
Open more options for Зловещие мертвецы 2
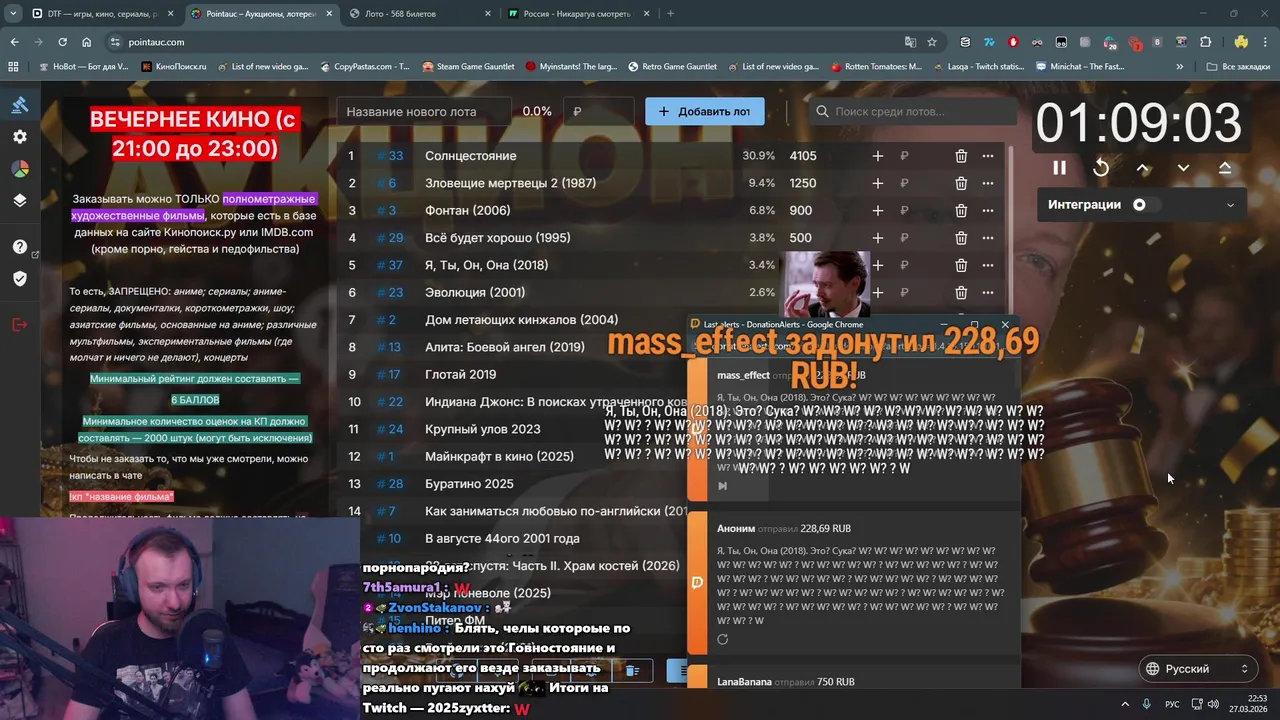(988, 183)
